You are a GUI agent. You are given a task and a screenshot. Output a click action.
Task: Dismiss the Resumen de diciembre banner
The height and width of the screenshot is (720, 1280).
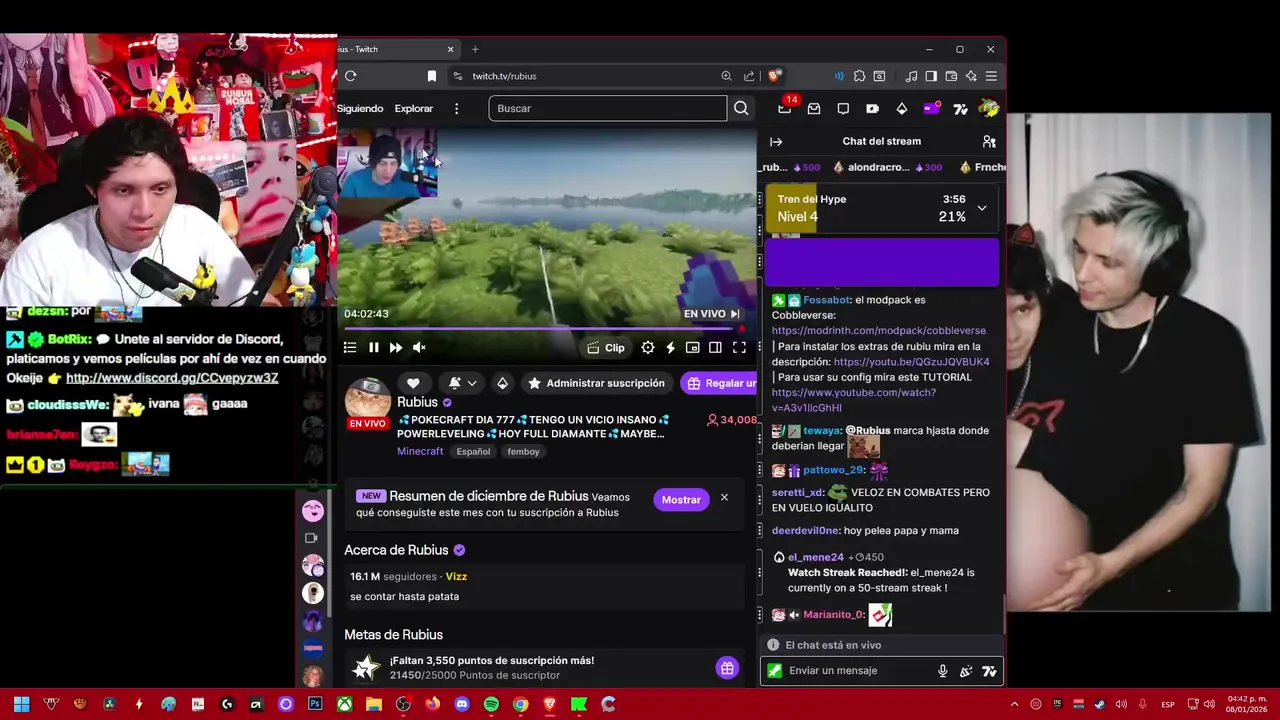724,498
